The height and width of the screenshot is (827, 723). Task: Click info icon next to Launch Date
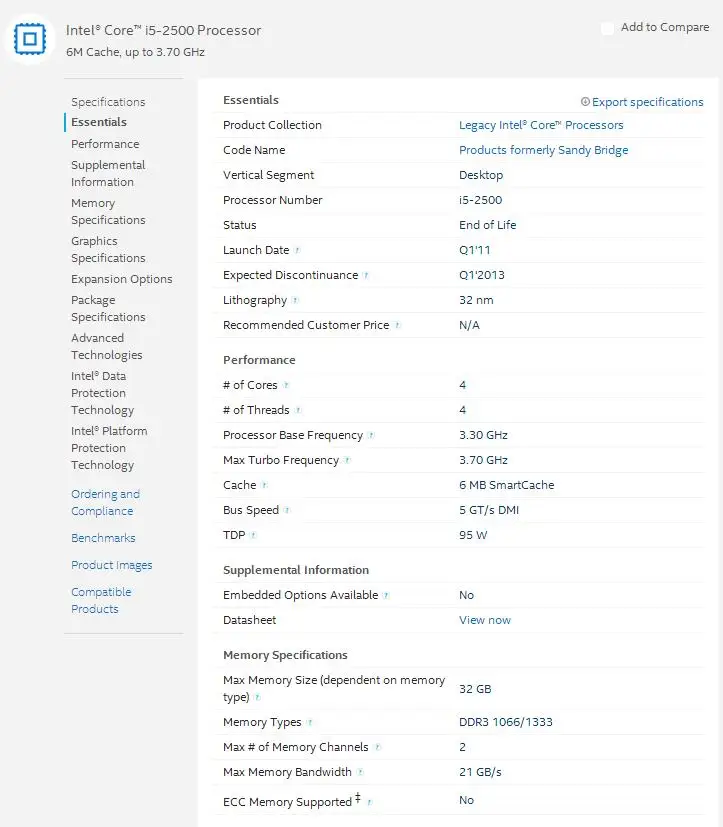coord(297,250)
